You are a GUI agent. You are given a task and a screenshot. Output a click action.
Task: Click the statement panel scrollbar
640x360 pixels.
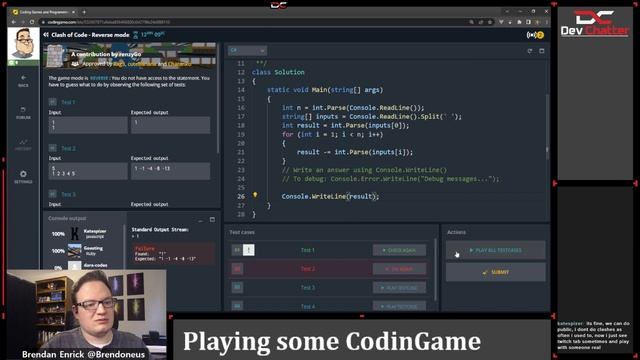tap(218, 98)
